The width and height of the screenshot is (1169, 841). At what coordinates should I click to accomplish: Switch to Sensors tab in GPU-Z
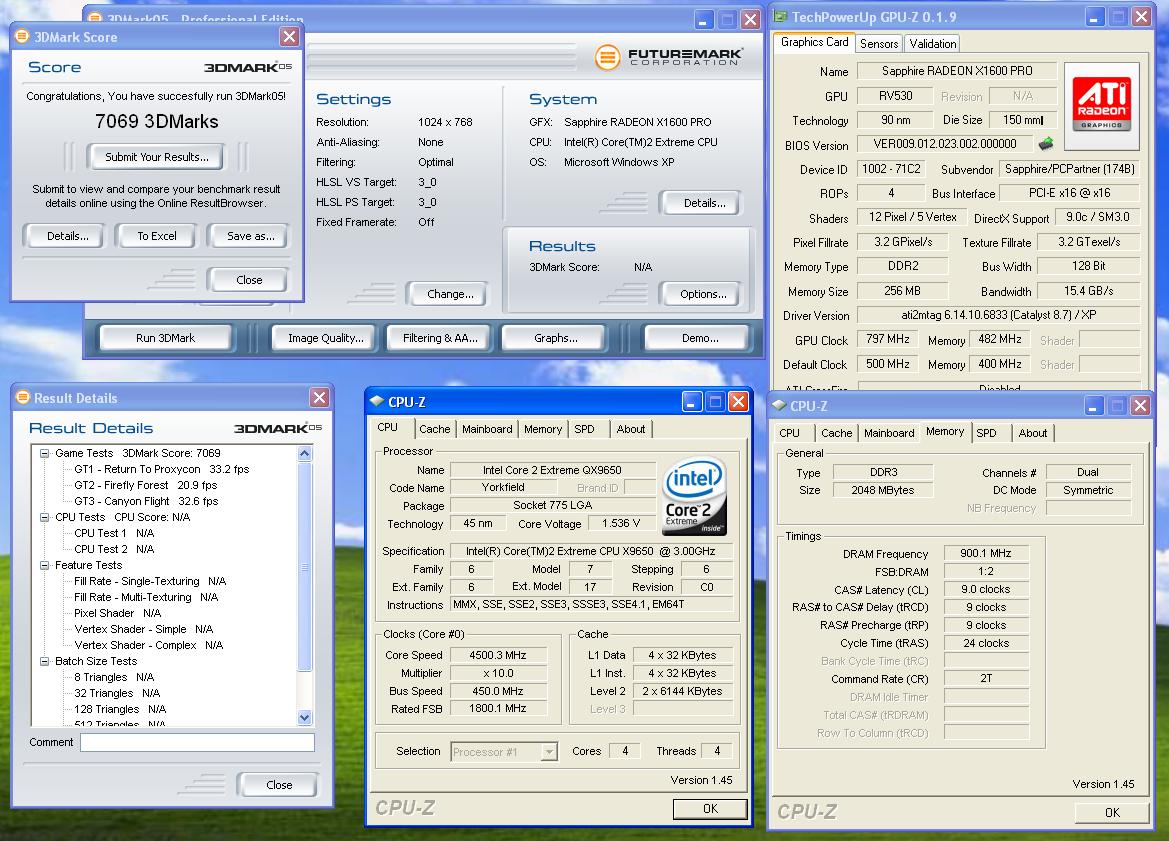(x=879, y=43)
